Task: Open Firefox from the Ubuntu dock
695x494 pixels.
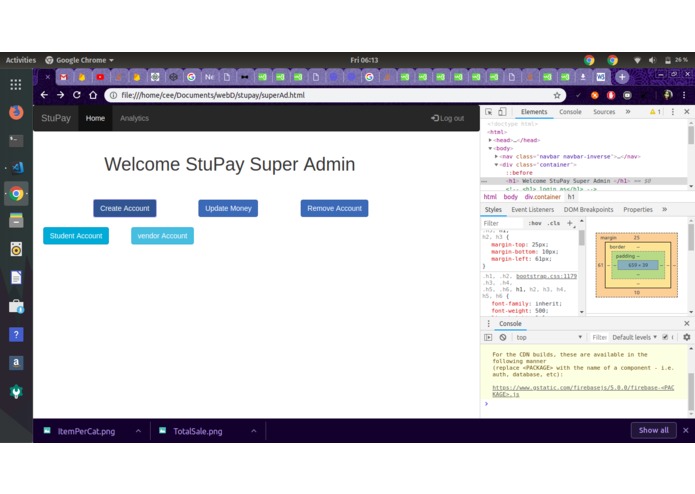Action: [16, 112]
